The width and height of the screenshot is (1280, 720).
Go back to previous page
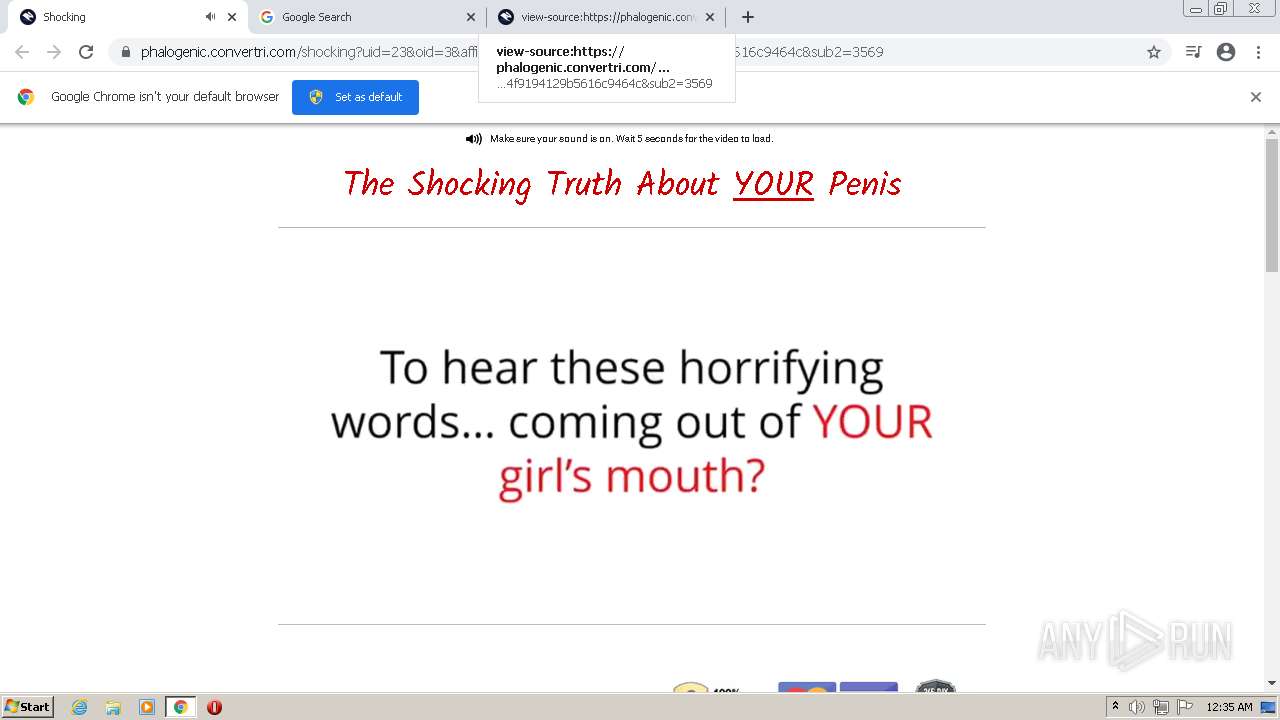pos(22,52)
